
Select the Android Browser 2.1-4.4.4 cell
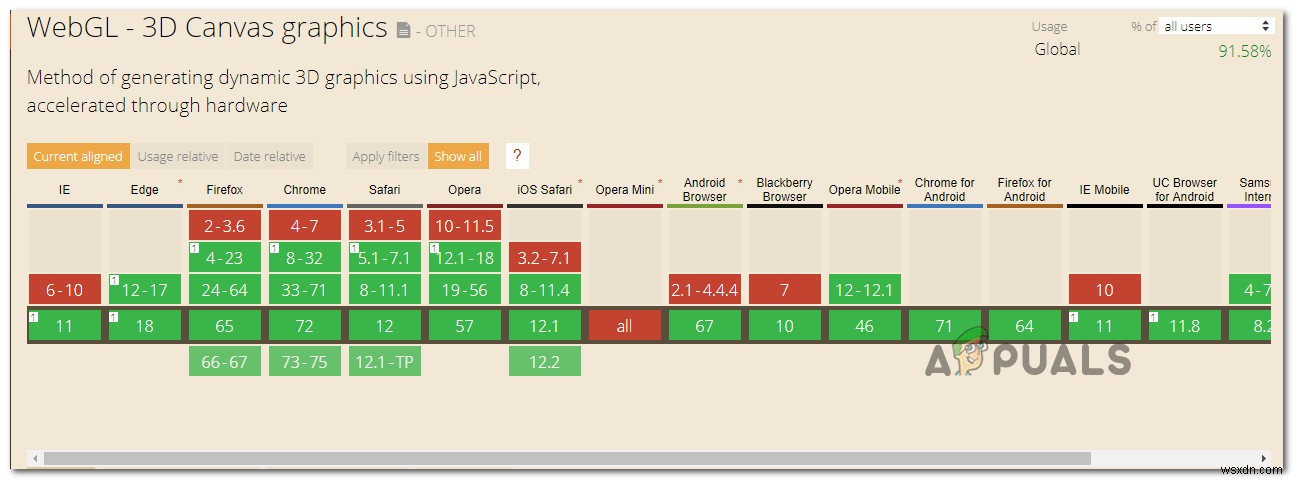(x=705, y=290)
